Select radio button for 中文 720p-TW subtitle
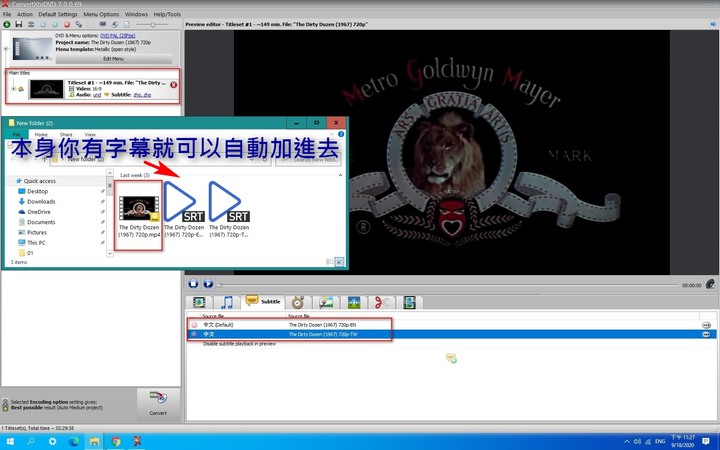The width and height of the screenshot is (720, 450). tap(194, 334)
